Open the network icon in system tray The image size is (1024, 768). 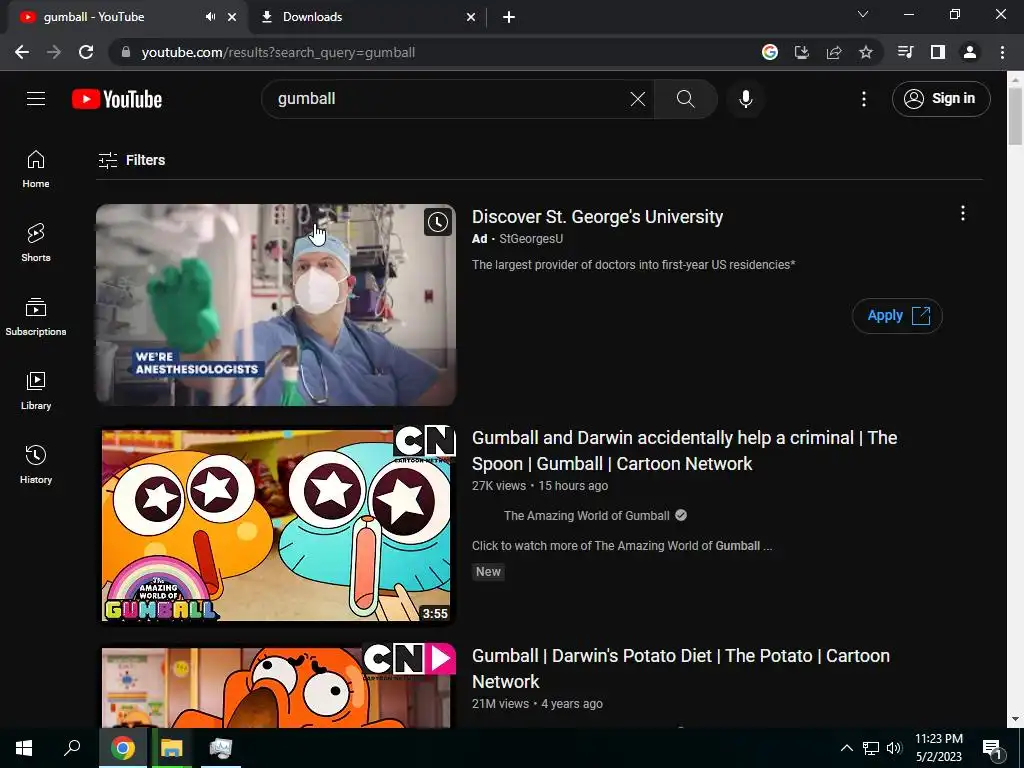click(871, 748)
